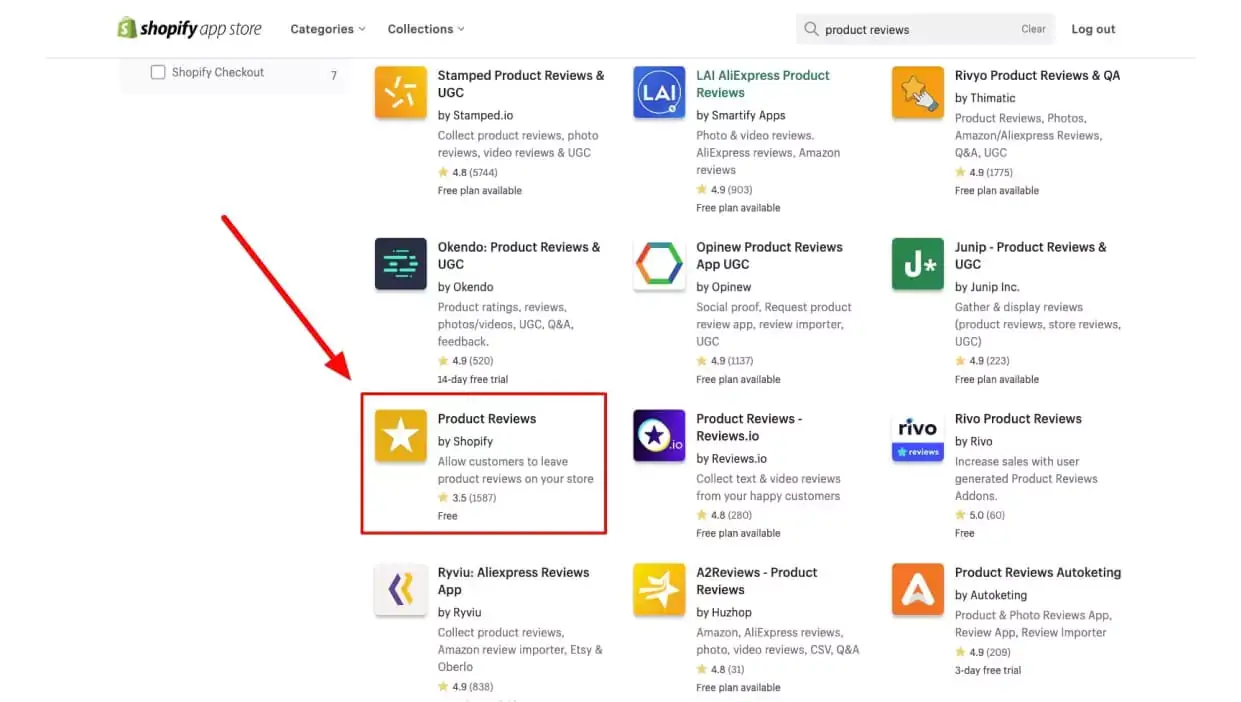The height and width of the screenshot is (702, 1241).
Task: Click the 4.9 (1137) Opinew rating
Action: (x=725, y=361)
